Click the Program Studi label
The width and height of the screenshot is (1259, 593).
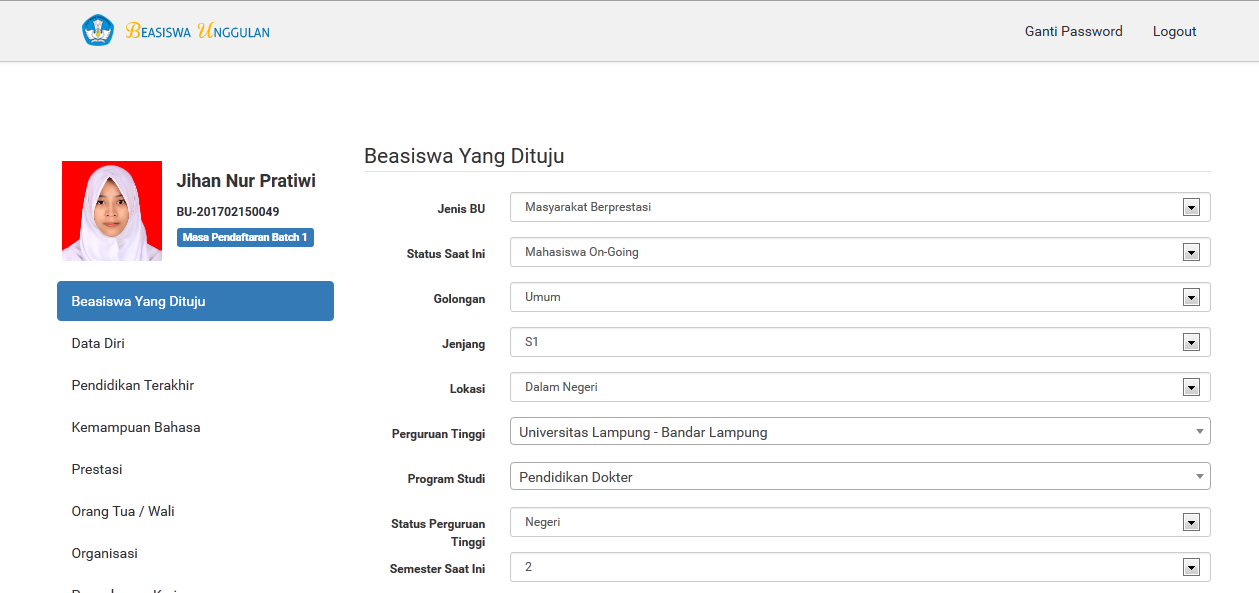click(446, 479)
